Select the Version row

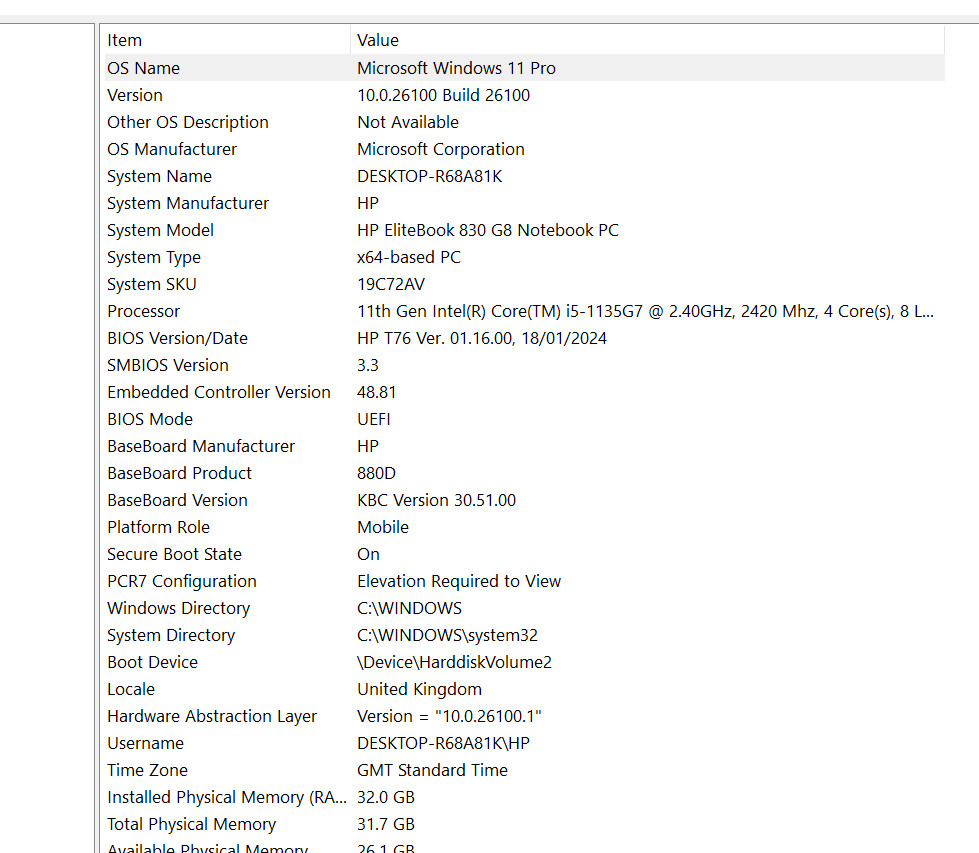click(524, 95)
